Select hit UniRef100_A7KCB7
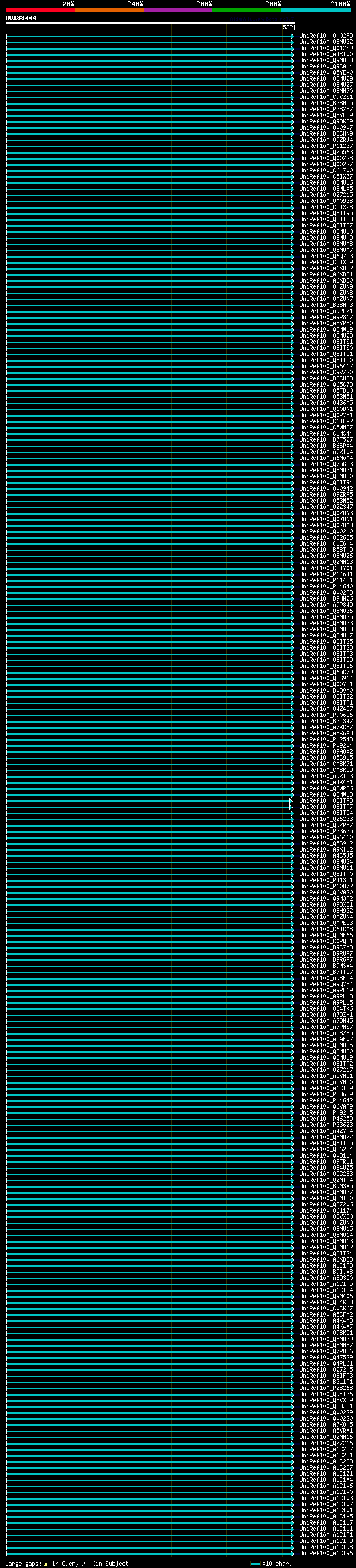 point(326,728)
